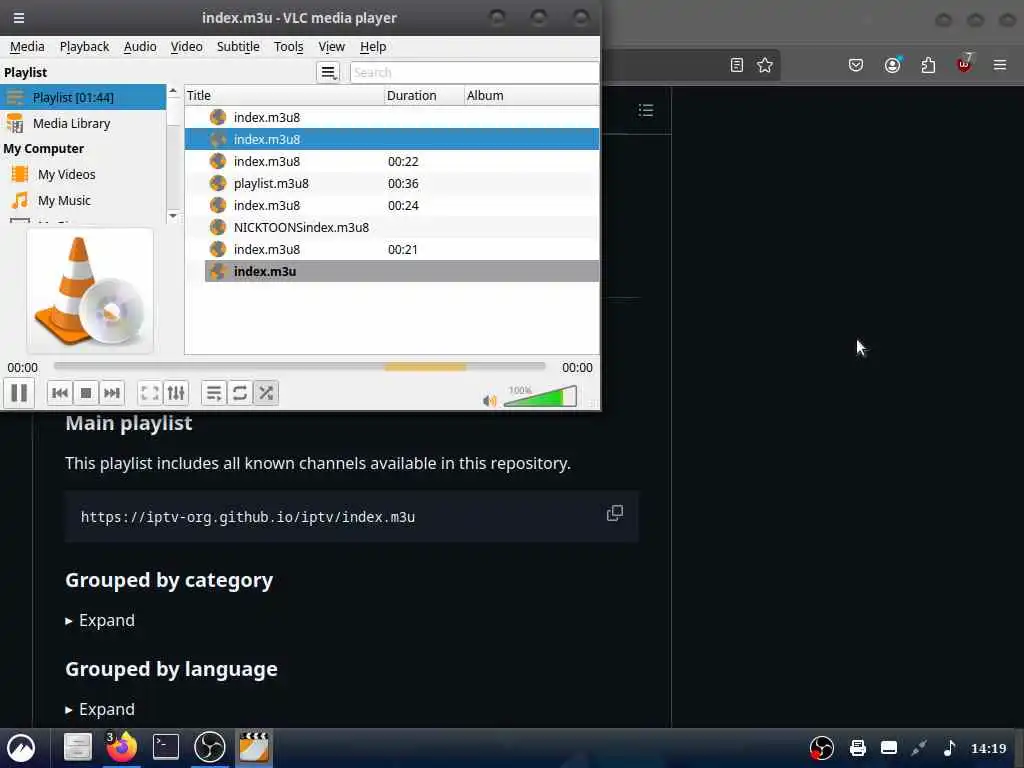Image resolution: width=1024 pixels, height=768 pixels.
Task: Open Pocket save icon in Firefox
Action: point(856,65)
